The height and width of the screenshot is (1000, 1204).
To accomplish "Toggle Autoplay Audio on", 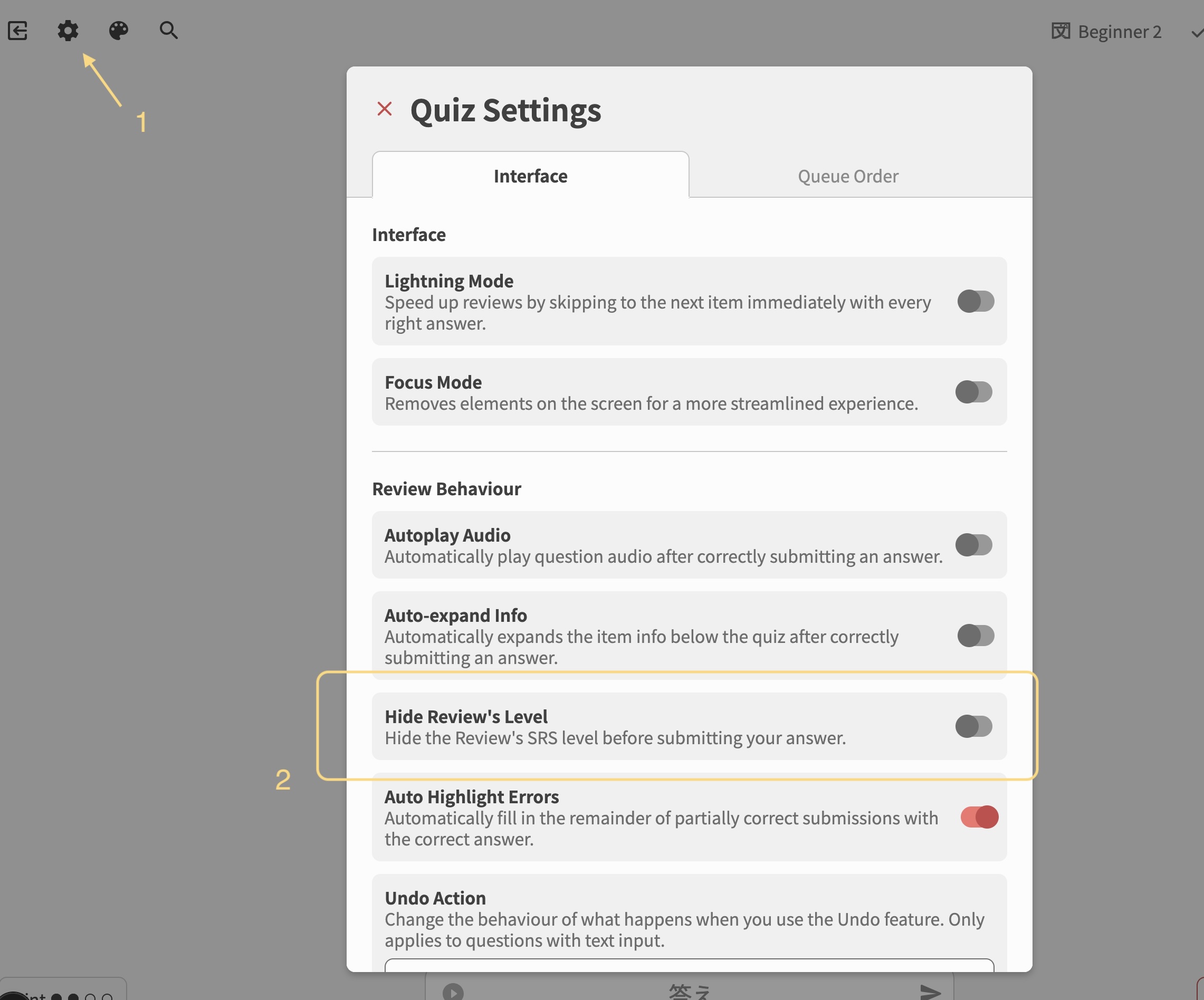I will click(x=973, y=545).
